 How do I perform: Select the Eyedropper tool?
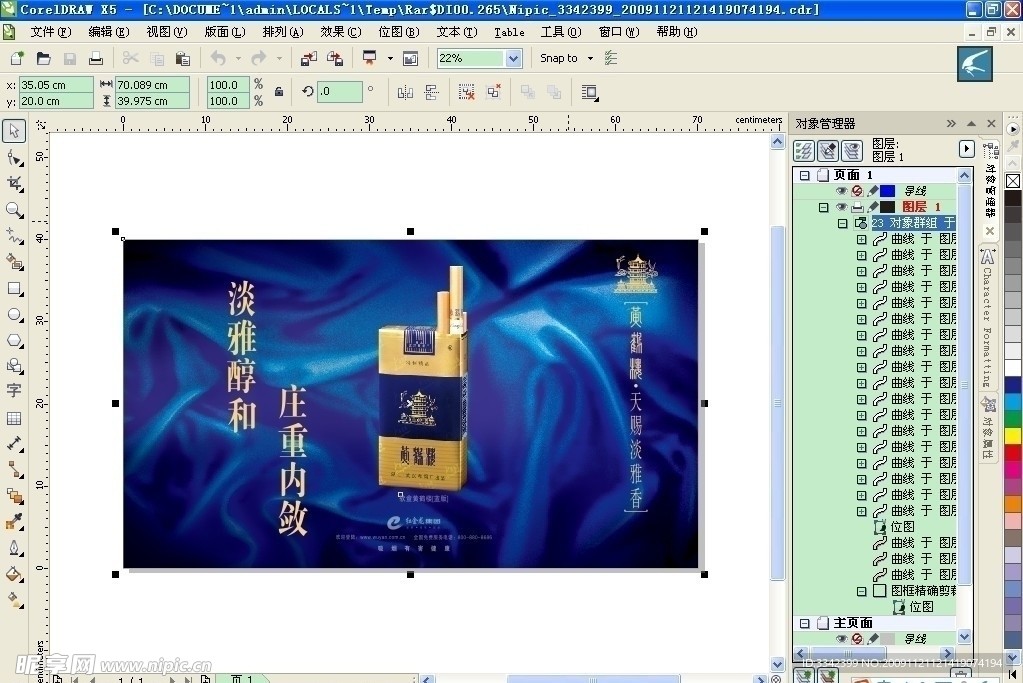click(x=14, y=521)
